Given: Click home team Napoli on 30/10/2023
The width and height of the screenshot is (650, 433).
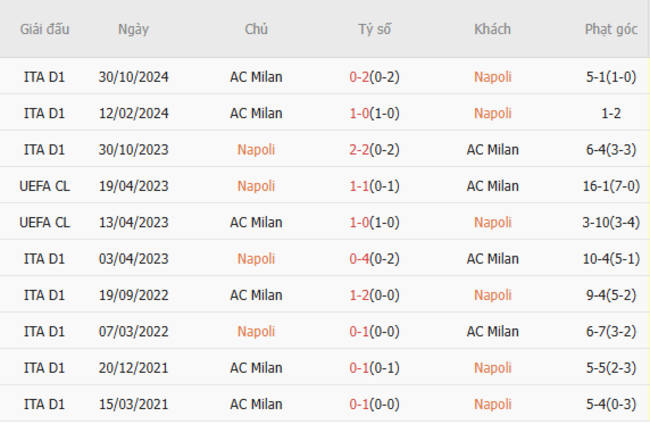Looking at the screenshot, I should coord(256,150).
